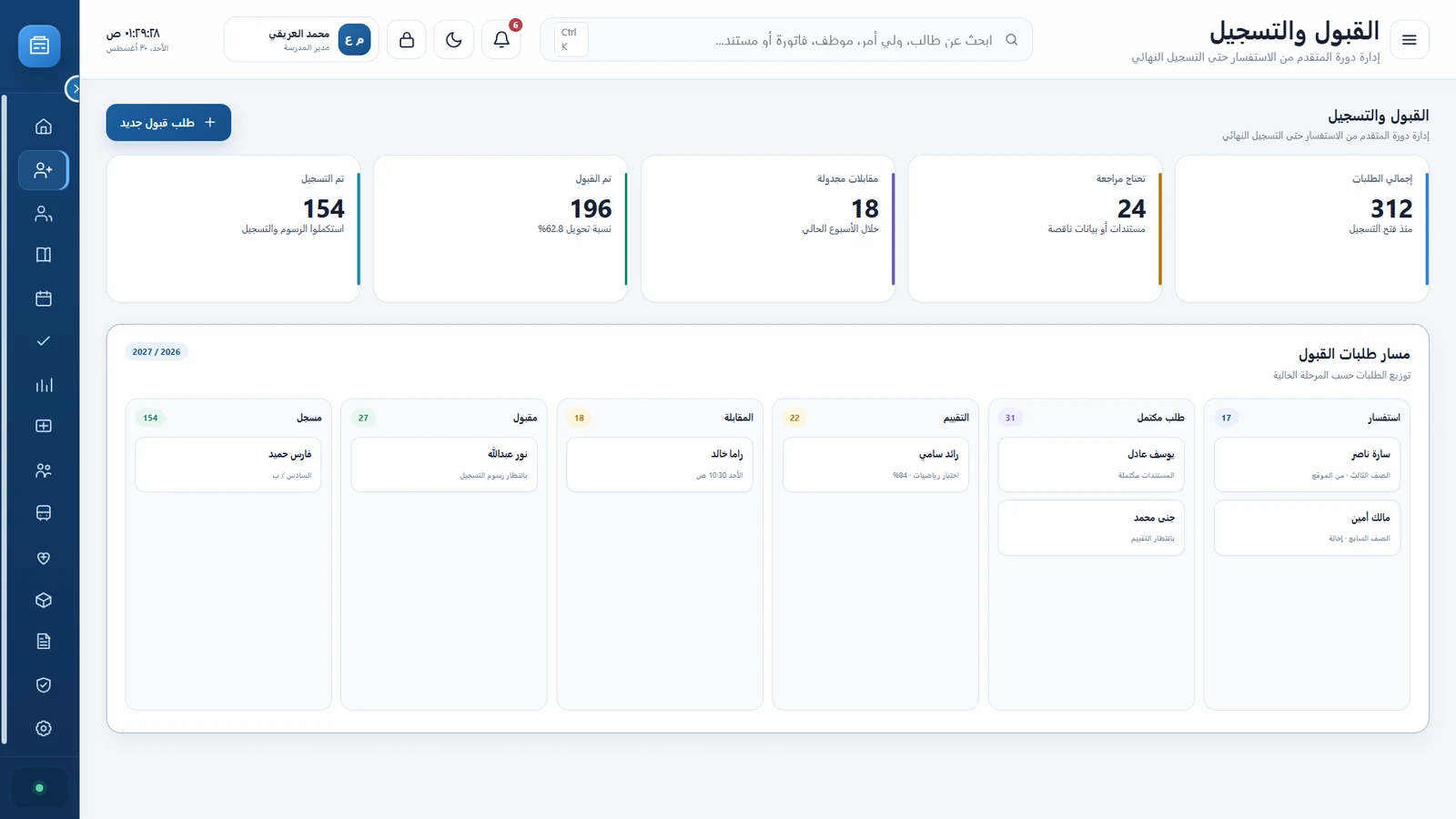This screenshot has width=1456, height=819.
Task: Toggle dark mode with moon icon
Action: pos(454,39)
